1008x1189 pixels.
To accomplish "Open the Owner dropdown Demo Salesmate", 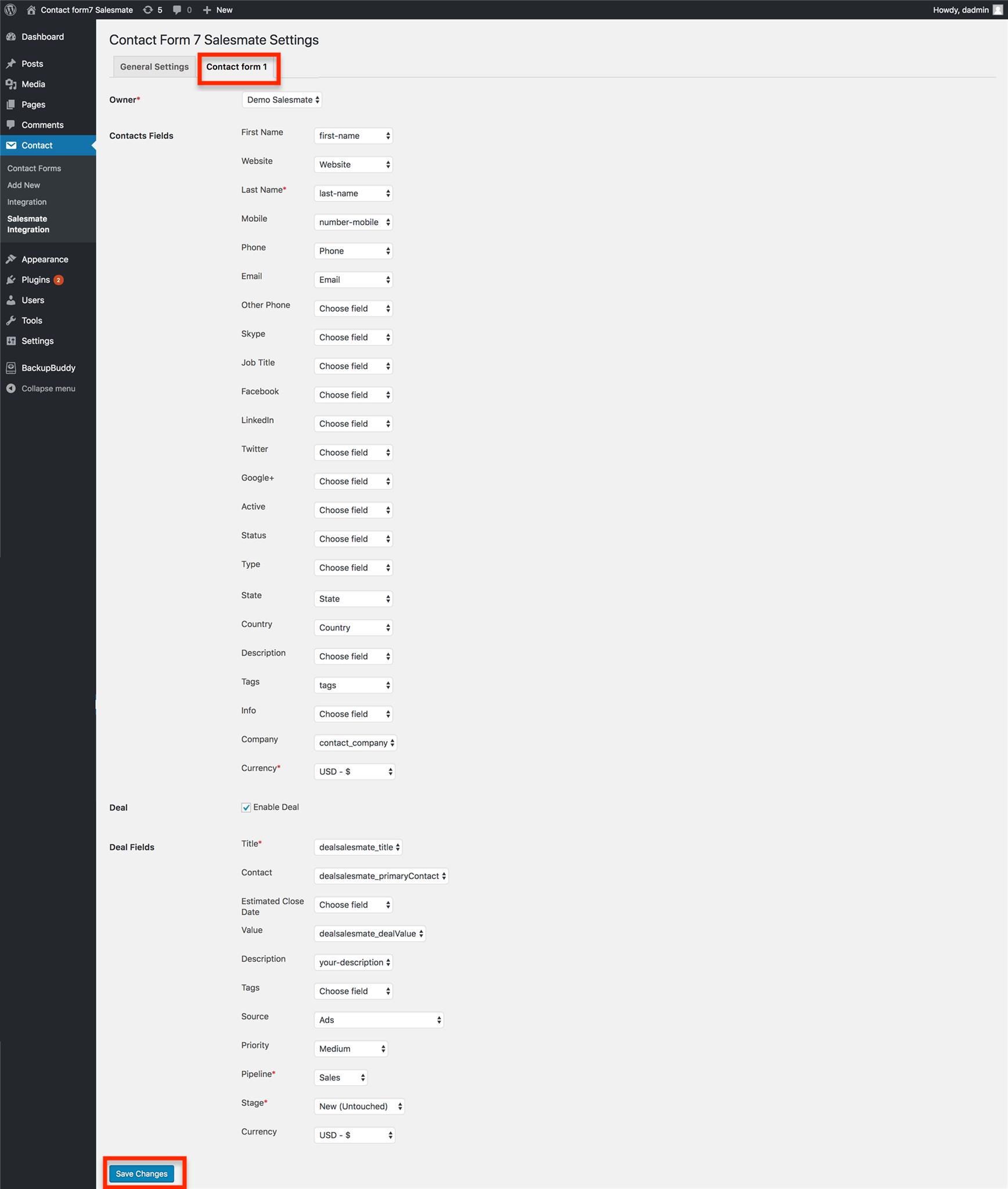I will click(282, 100).
